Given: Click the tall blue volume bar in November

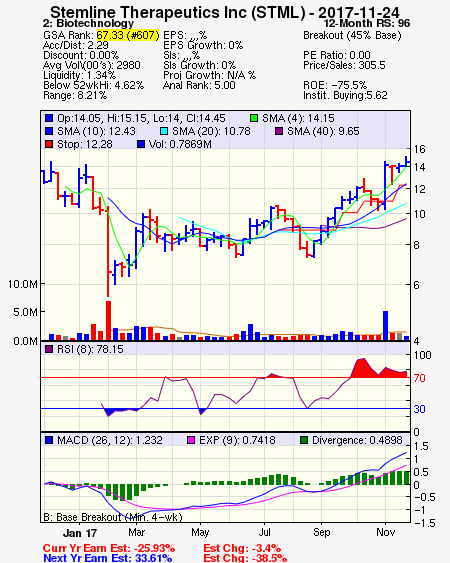Looking at the screenshot, I should pos(385,326).
